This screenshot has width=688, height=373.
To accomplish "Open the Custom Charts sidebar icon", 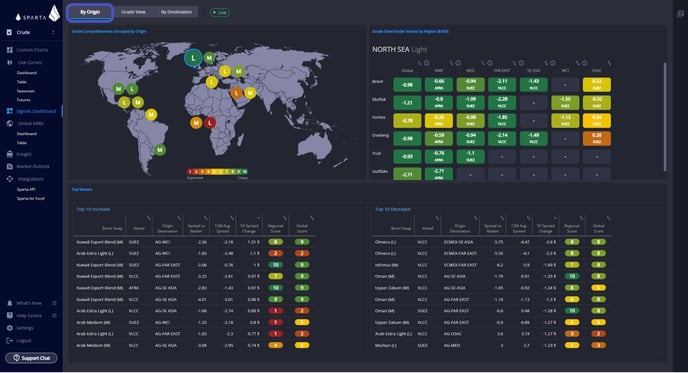I will (10, 50).
